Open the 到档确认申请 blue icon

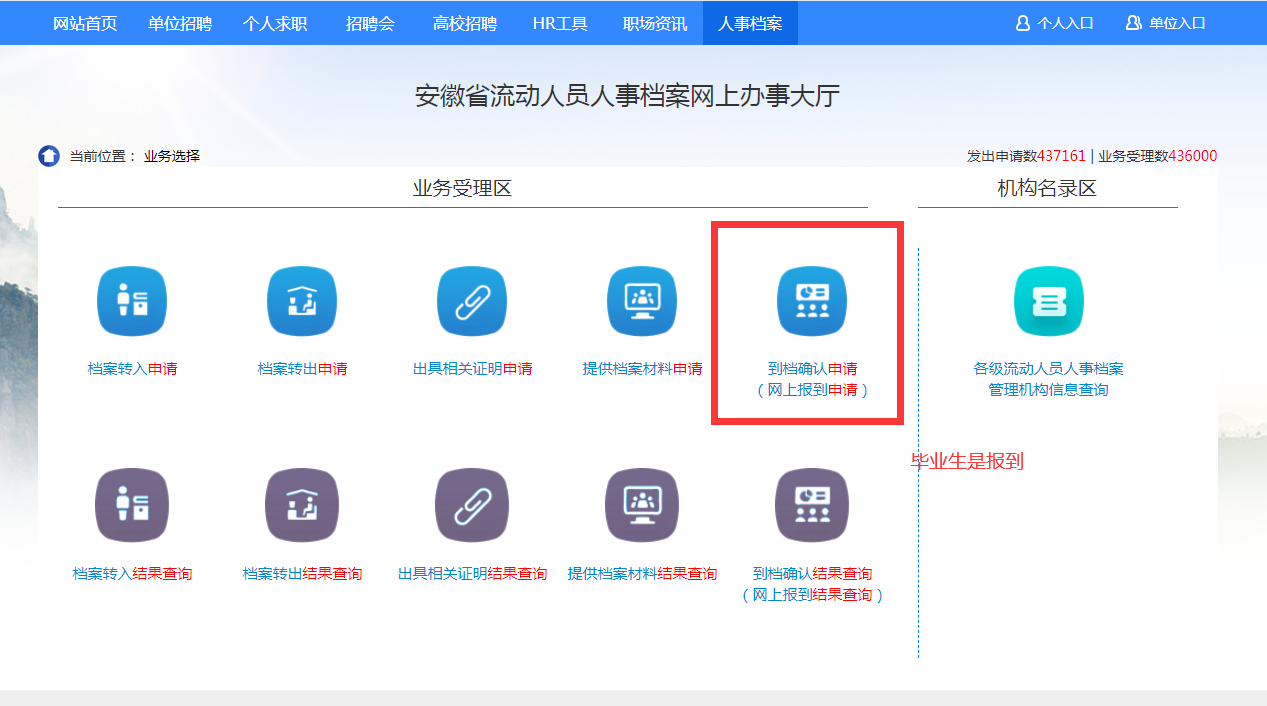click(x=812, y=301)
